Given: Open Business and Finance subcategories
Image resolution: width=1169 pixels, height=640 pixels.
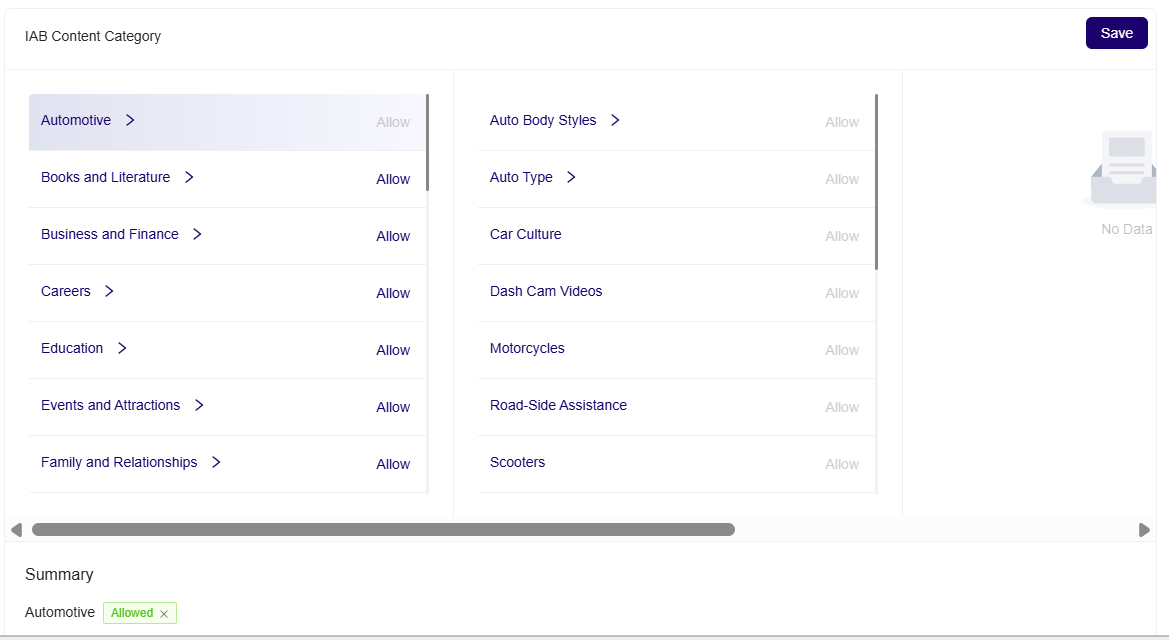Looking at the screenshot, I should pos(198,233).
